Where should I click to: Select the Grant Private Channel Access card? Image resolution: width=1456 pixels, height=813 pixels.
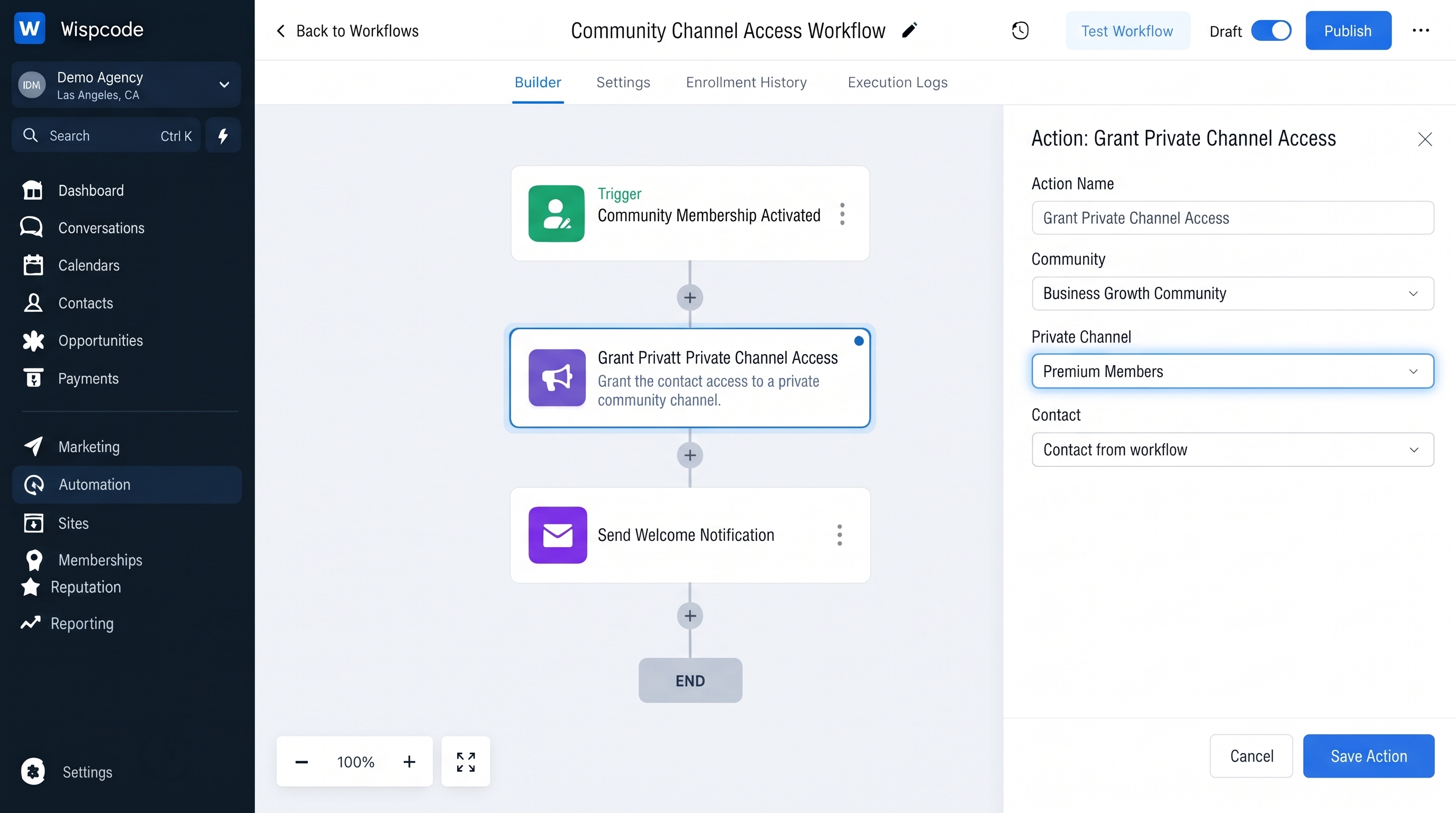pyautogui.click(x=689, y=378)
